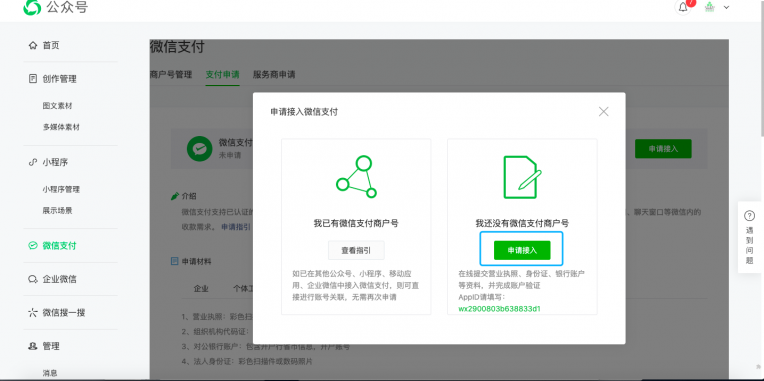The height and width of the screenshot is (381, 764).
Task: Open the notification bell icon
Action: point(683,7)
